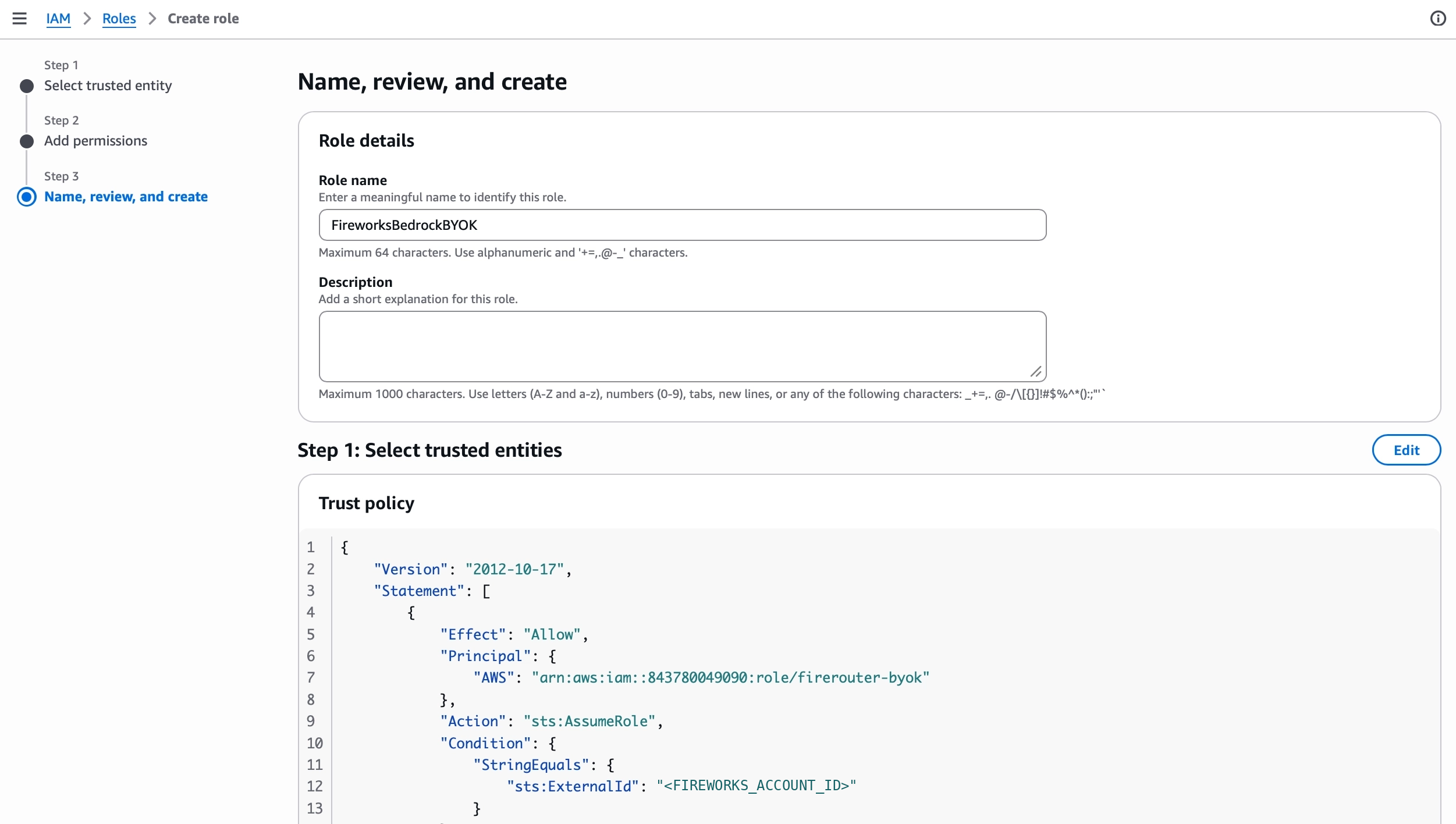The width and height of the screenshot is (1456, 824).
Task: Click the Edit button for trusted entities
Action: pos(1406,450)
